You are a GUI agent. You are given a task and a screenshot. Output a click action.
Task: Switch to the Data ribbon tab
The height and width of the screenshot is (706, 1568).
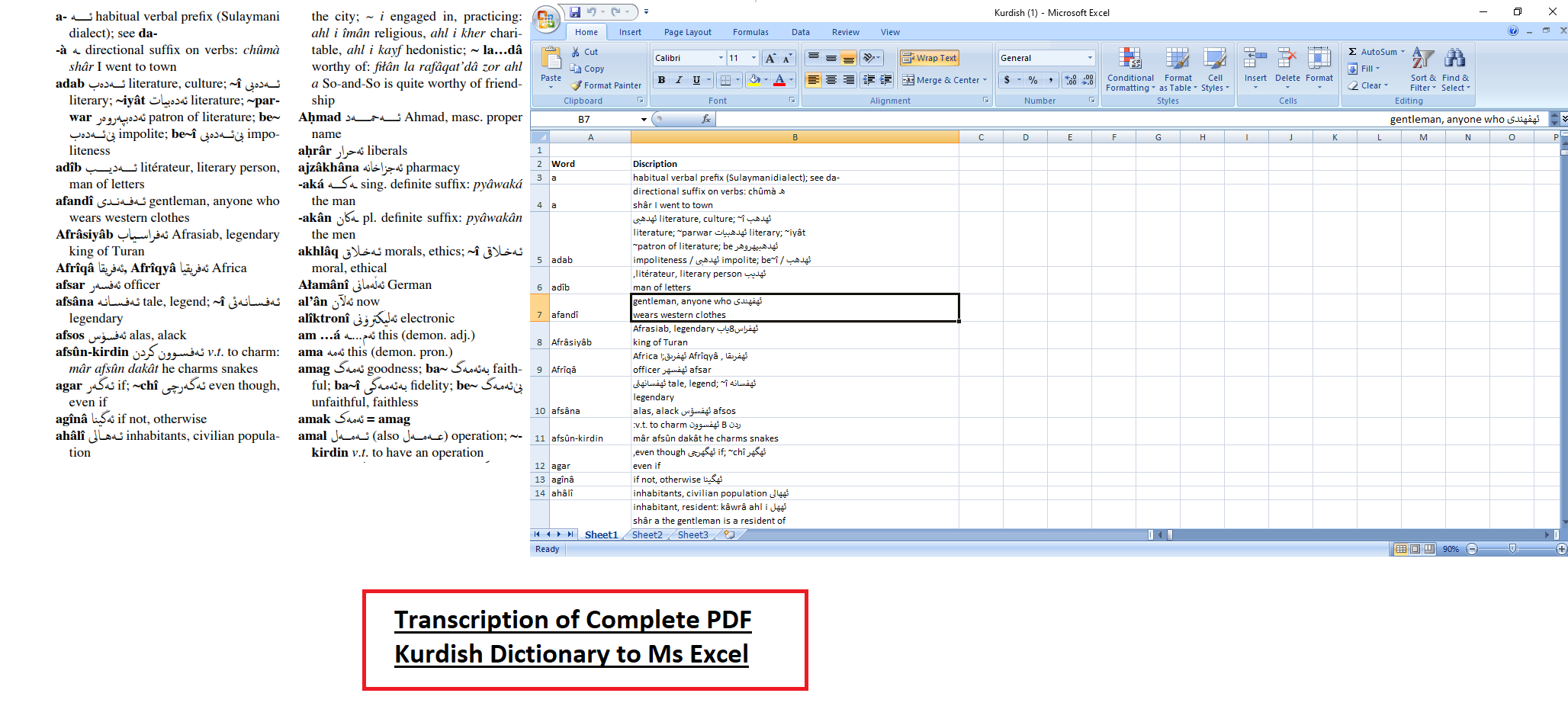coord(800,32)
